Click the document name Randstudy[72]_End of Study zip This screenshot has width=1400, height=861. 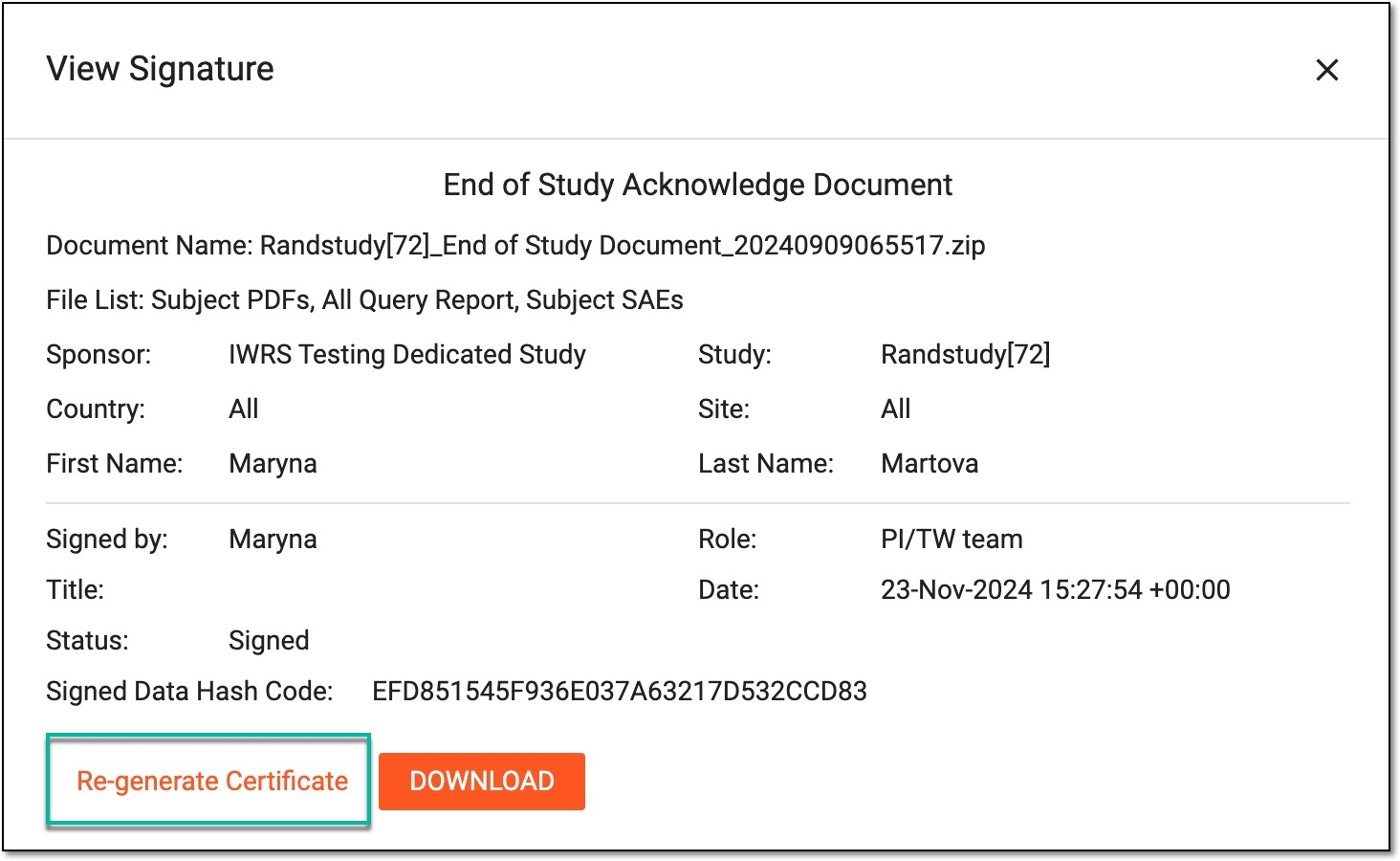[x=623, y=246]
